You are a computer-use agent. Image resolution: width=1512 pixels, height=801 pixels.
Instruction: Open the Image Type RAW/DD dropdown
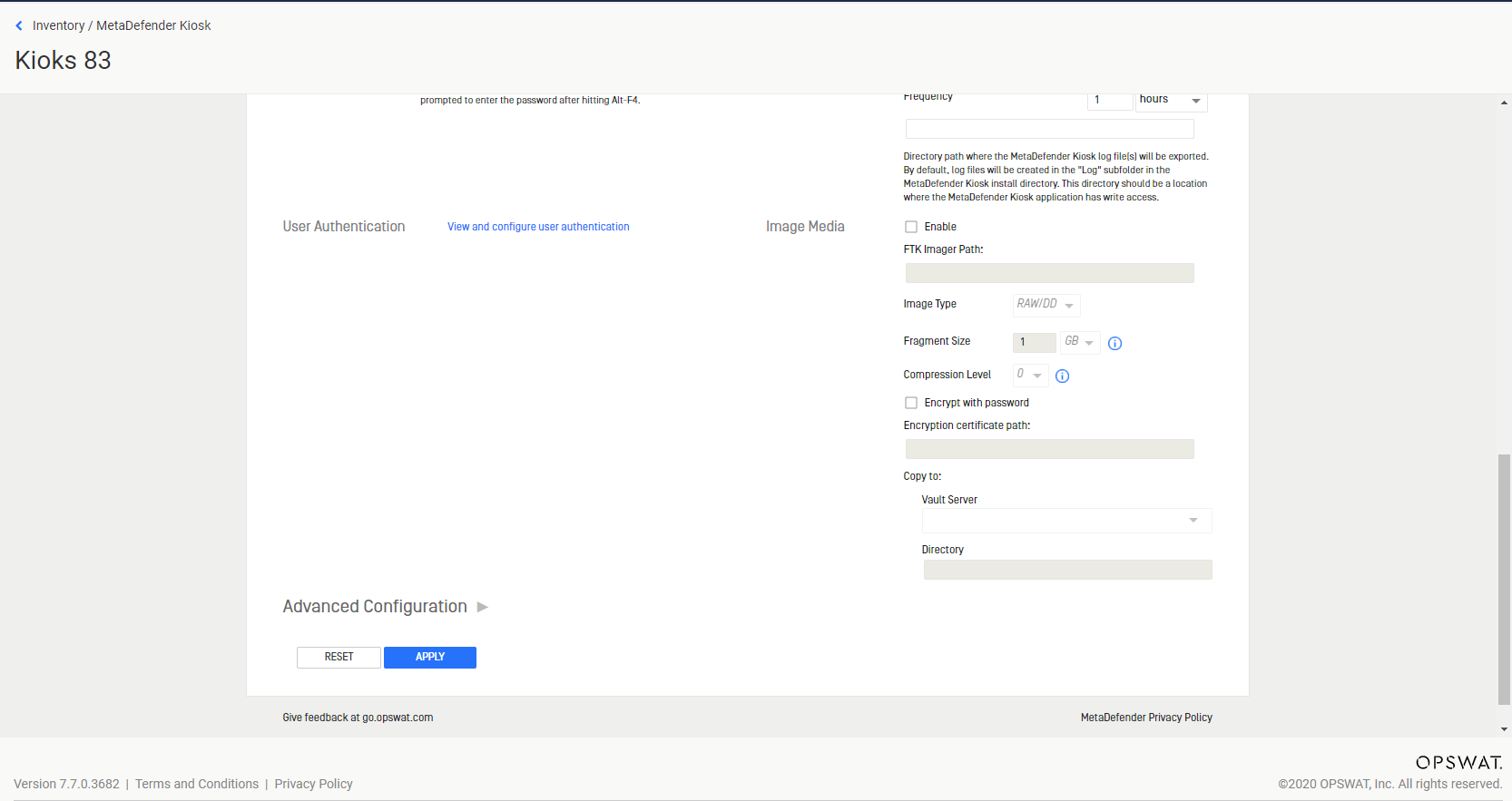click(x=1046, y=305)
